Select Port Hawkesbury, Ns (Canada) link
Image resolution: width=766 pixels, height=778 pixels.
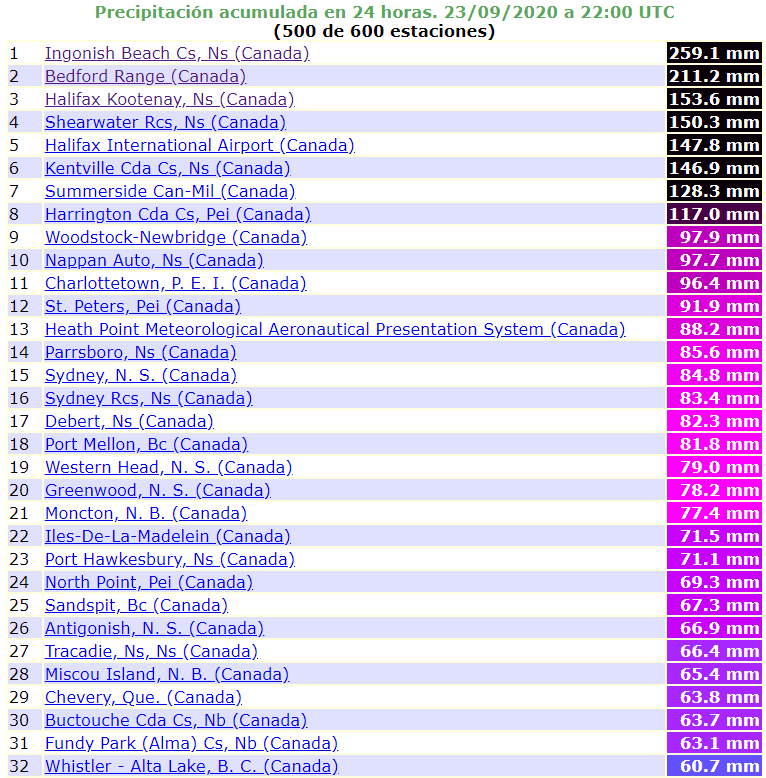[x=170, y=559]
